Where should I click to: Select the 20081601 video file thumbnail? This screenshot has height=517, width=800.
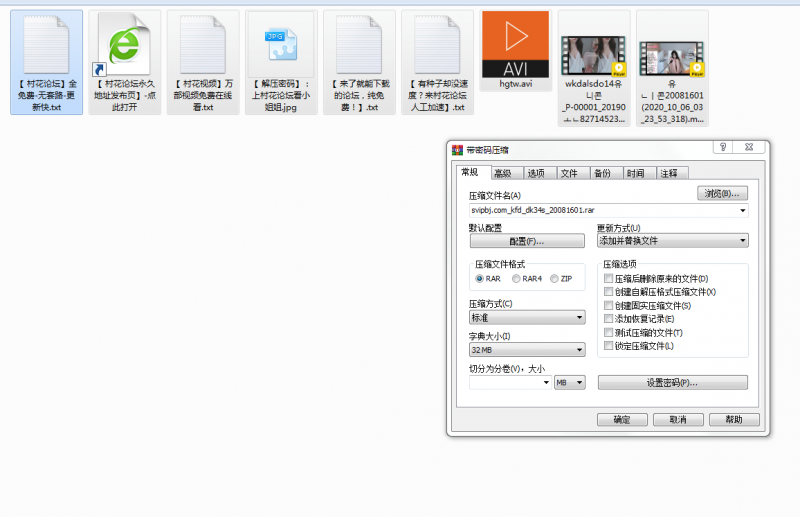672,59
